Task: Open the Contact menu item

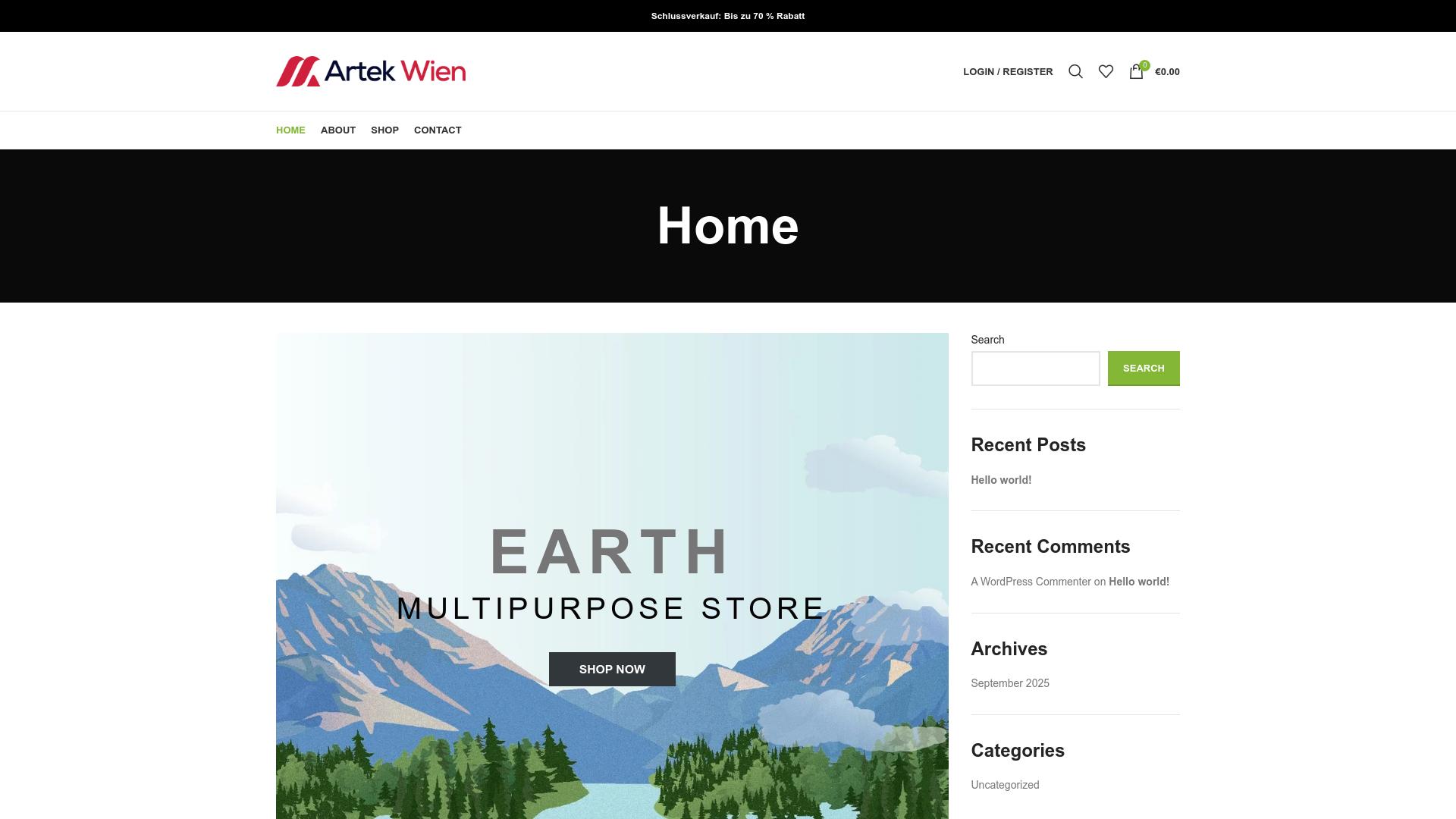Action: pos(438,130)
